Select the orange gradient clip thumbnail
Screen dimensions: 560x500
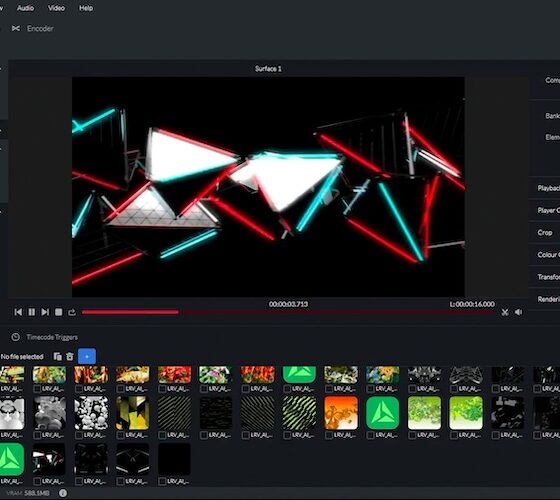[341, 412]
